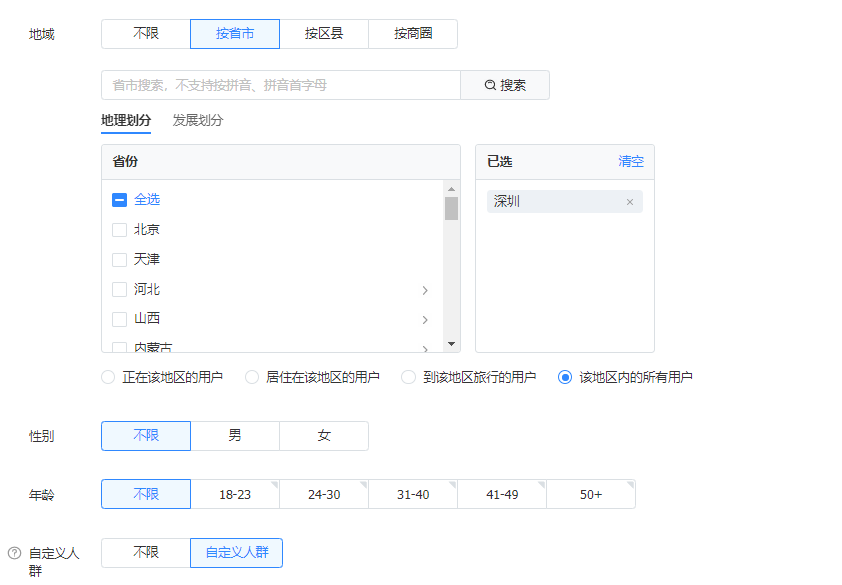This screenshot has width=842, height=585.
Task: Select the 正在该地区的用户 radio button
Action: pyautogui.click(x=108, y=378)
